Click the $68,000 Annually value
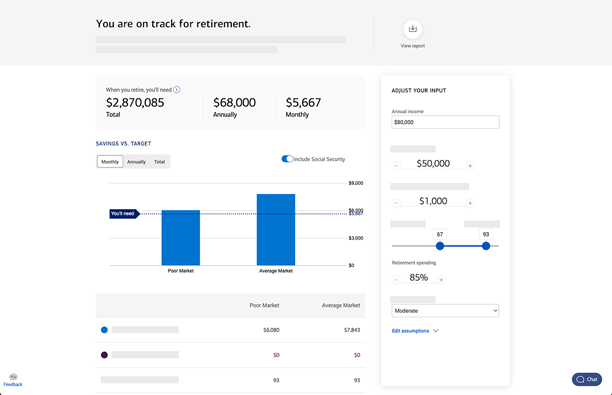 (234, 103)
